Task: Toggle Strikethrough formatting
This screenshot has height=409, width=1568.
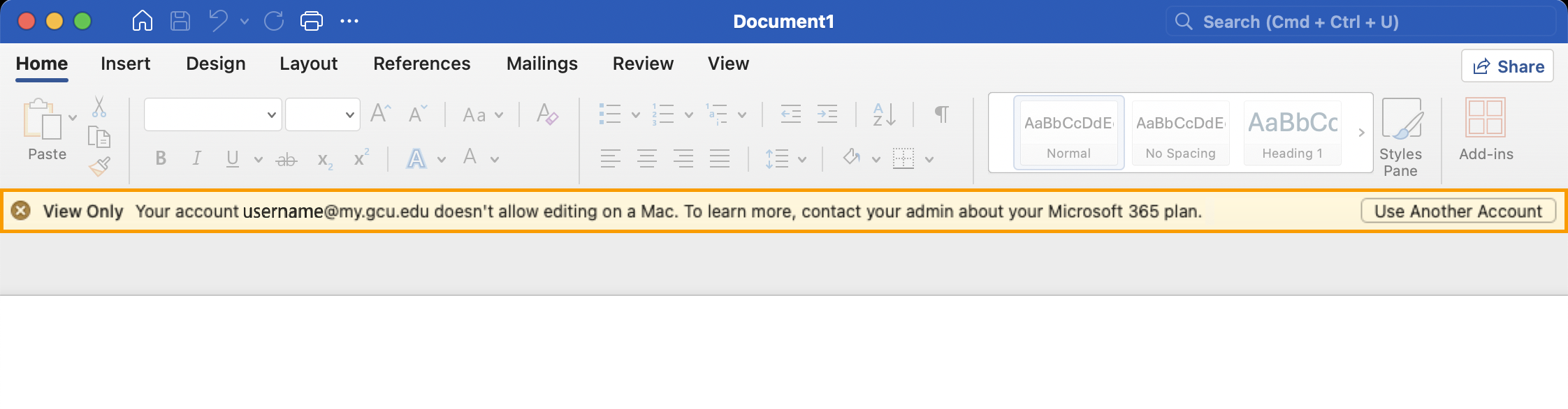Action: [286, 160]
